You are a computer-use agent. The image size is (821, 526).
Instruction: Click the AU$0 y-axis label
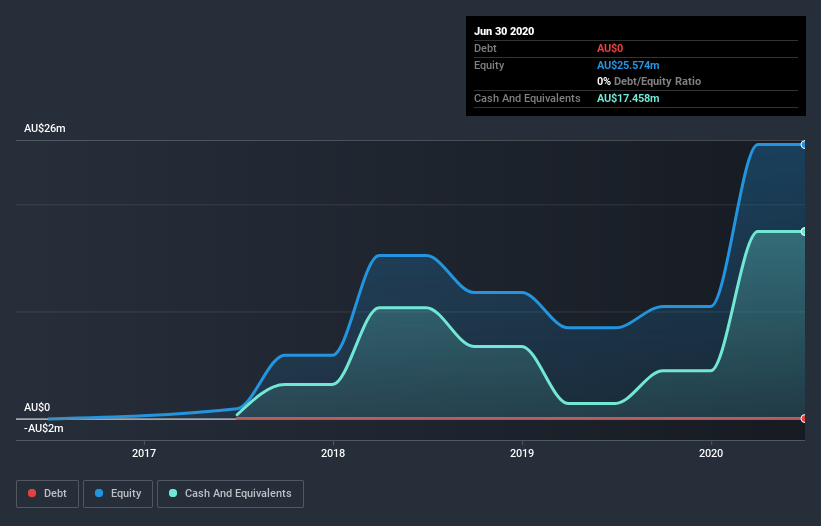pyautogui.click(x=37, y=407)
